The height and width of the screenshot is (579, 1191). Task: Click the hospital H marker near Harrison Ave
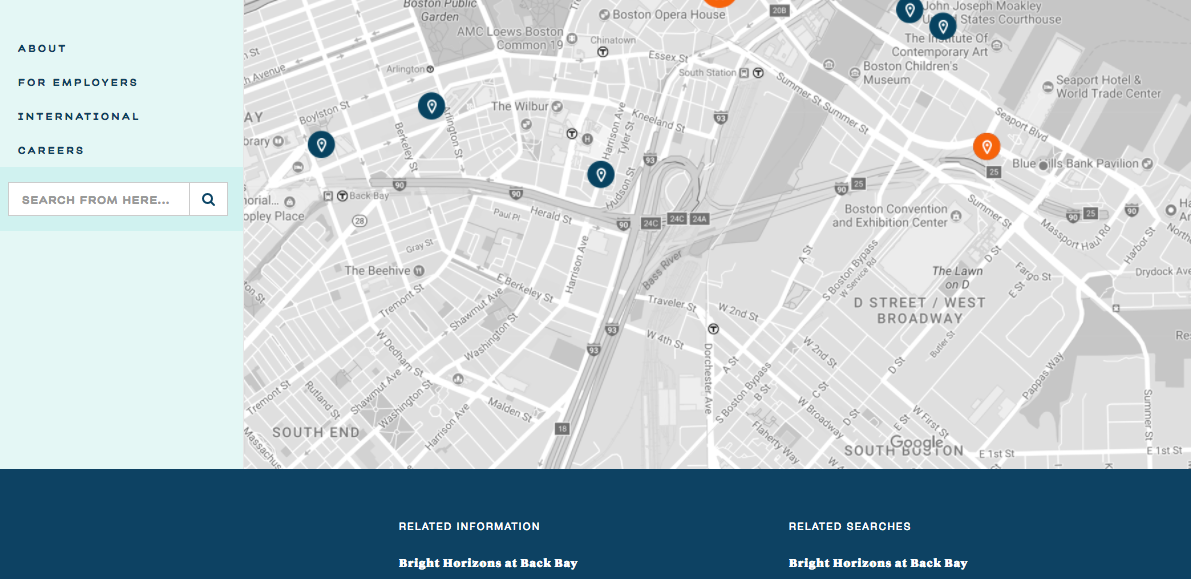point(588,138)
